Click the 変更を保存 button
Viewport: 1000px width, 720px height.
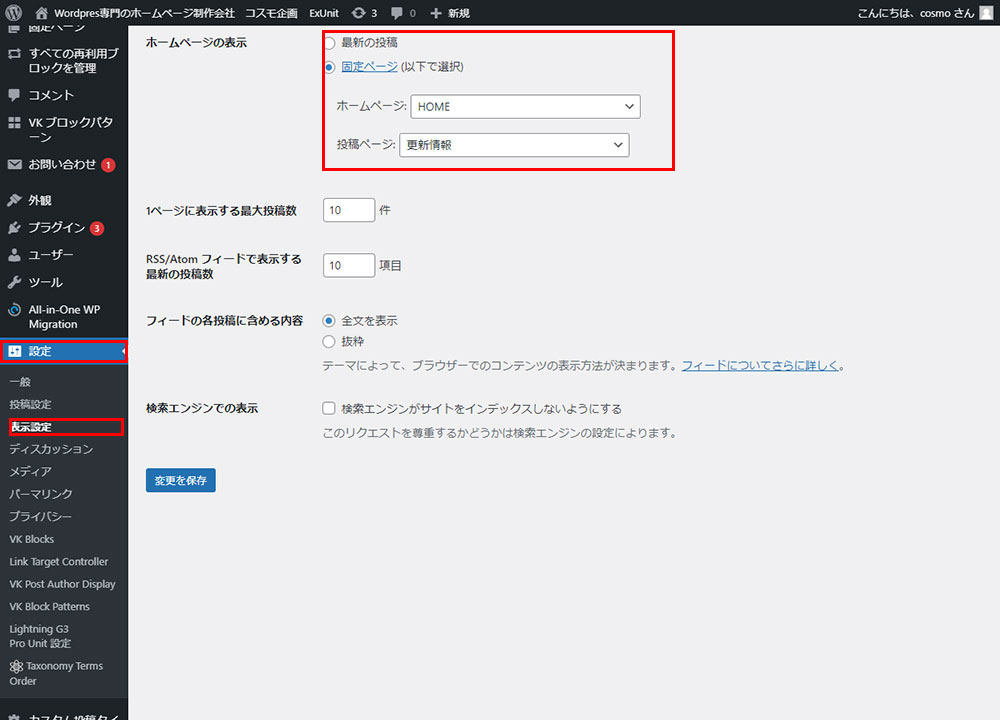pos(180,481)
